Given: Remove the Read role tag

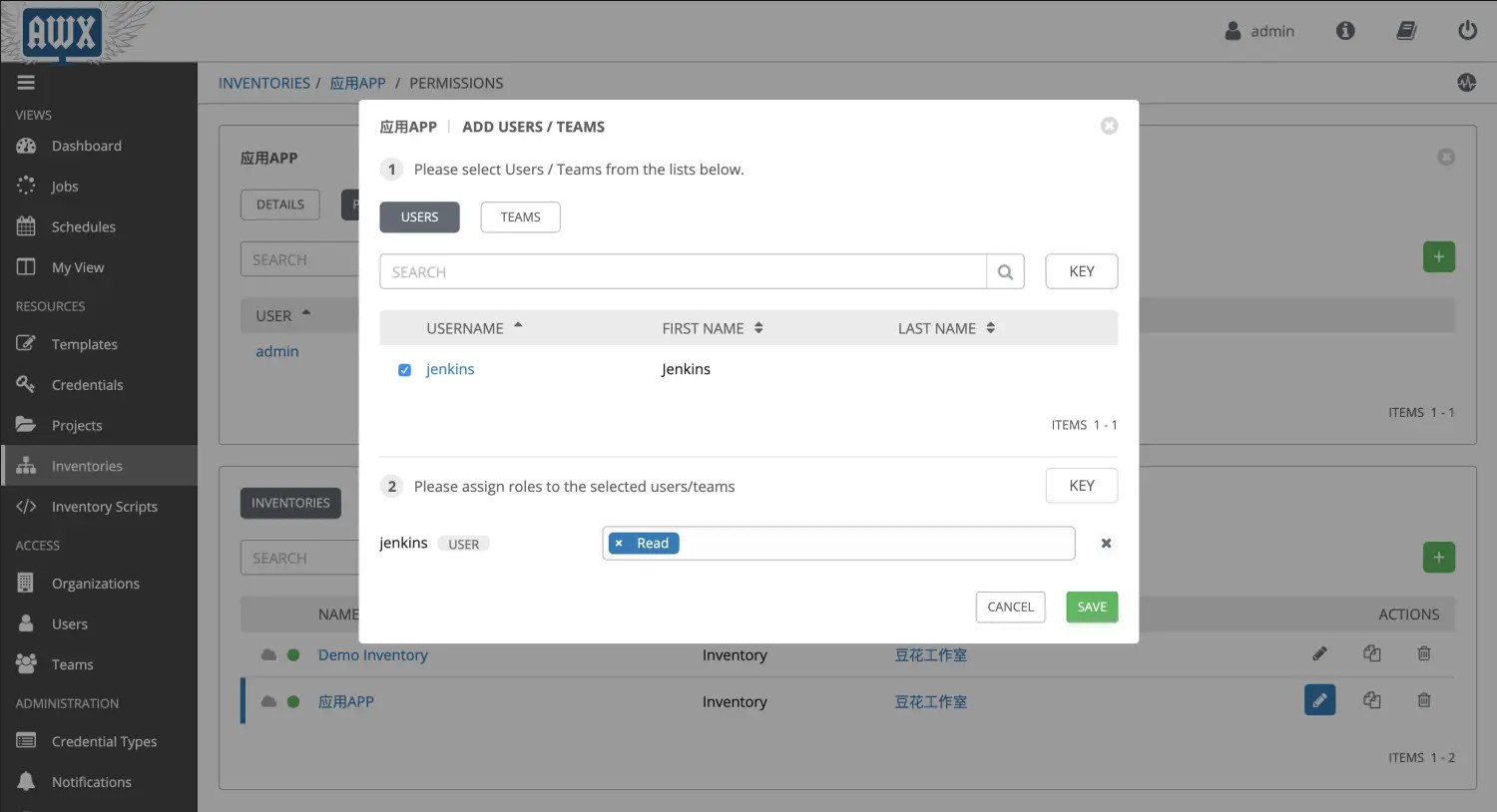Looking at the screenshot, I should (619, 544).
